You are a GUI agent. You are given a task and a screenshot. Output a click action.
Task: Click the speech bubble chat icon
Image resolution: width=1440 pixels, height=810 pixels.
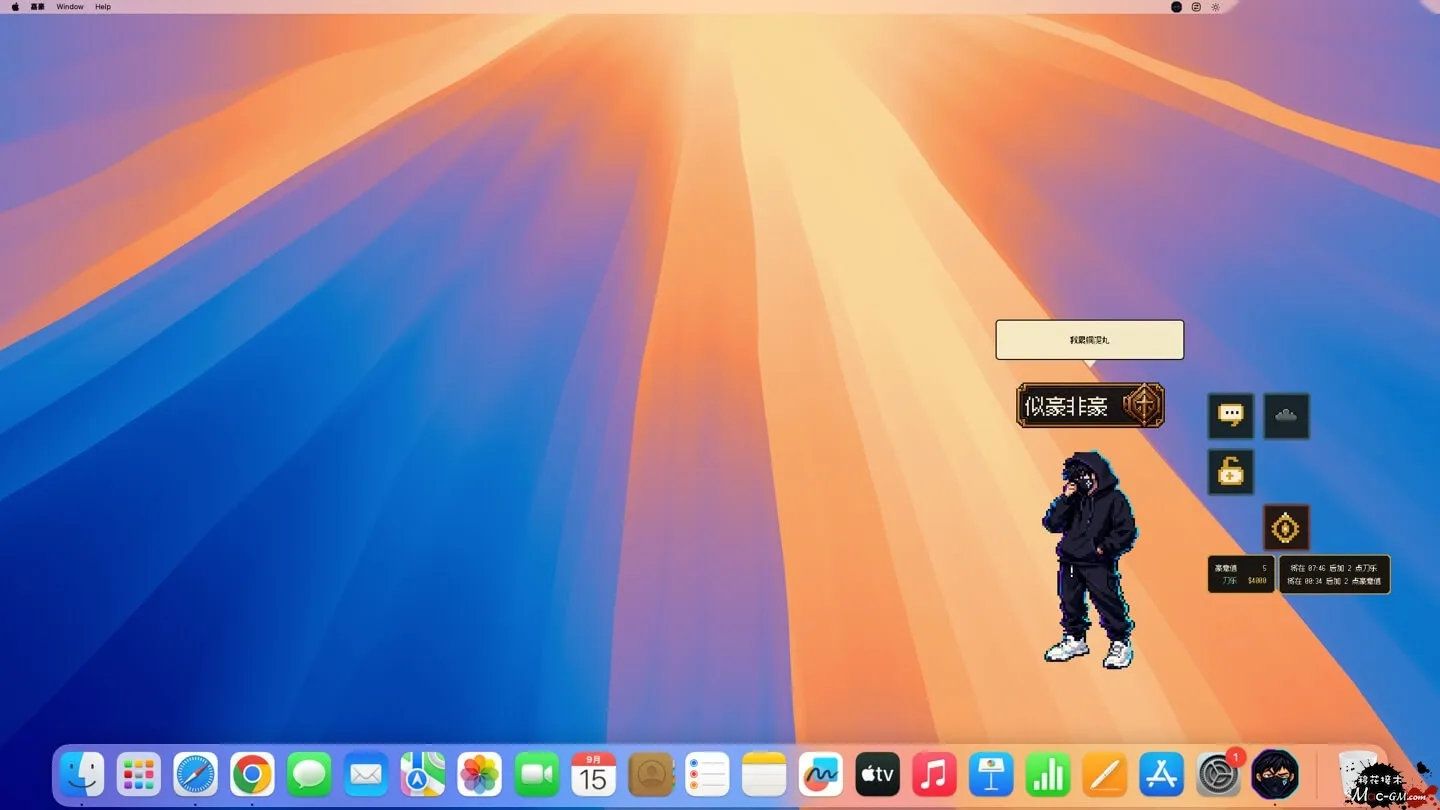[x=1230, y=416]
